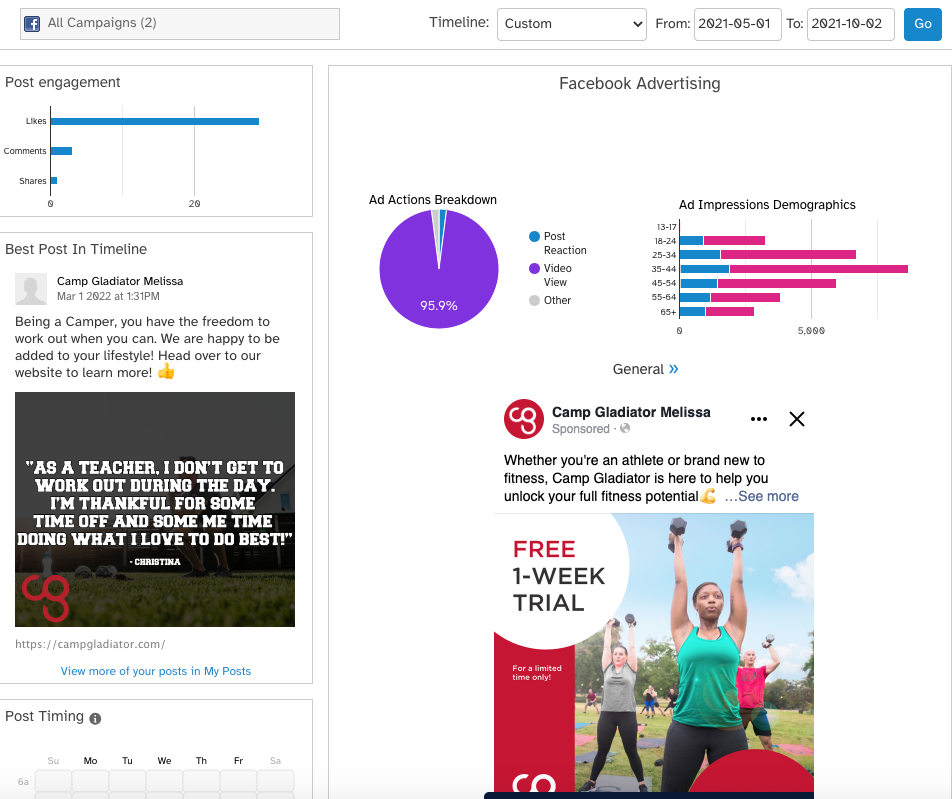Open the three-dot menu on the ad
Screen dimensions: 952x799
pyautogui.click(x=759, y=419)
